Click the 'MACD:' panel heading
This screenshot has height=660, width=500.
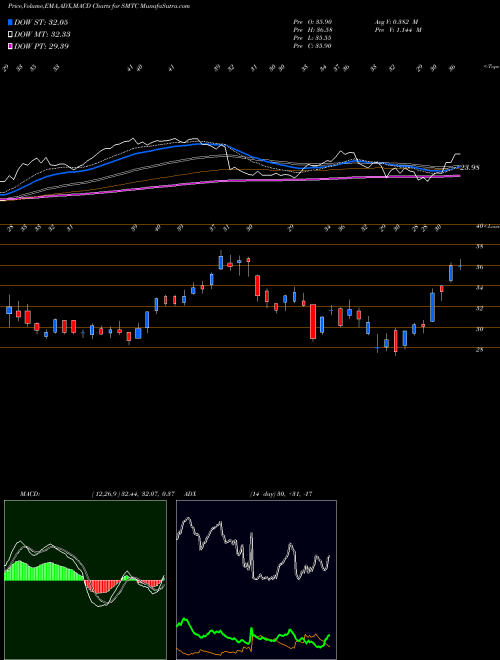pos(29,494)
